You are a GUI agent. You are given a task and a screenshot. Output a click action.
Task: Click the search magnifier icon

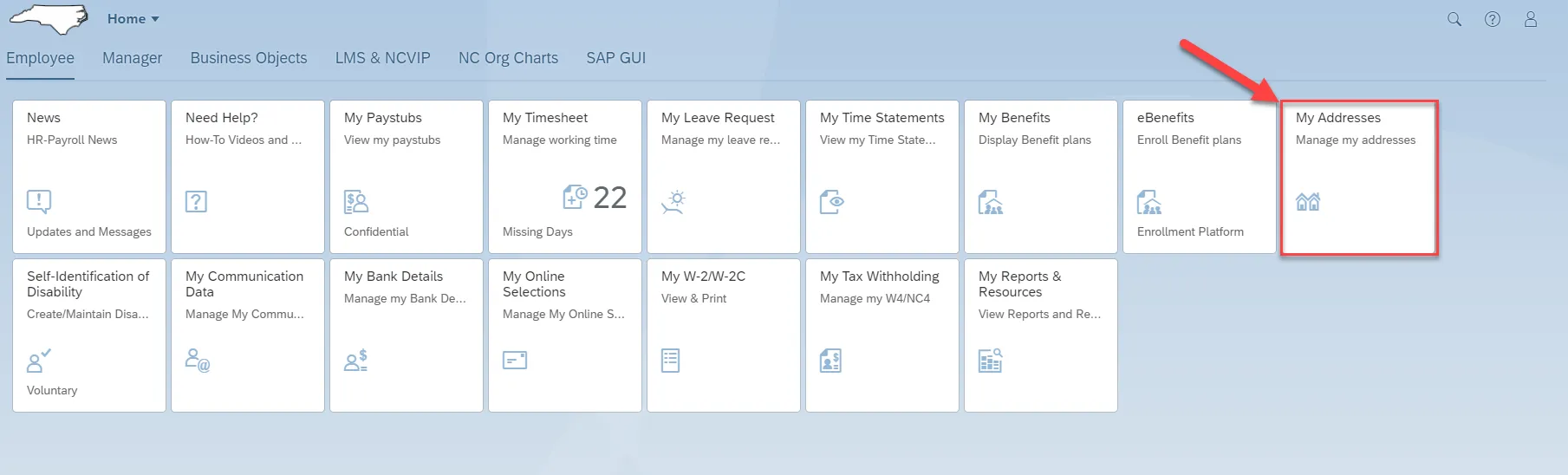point(1454,19)
